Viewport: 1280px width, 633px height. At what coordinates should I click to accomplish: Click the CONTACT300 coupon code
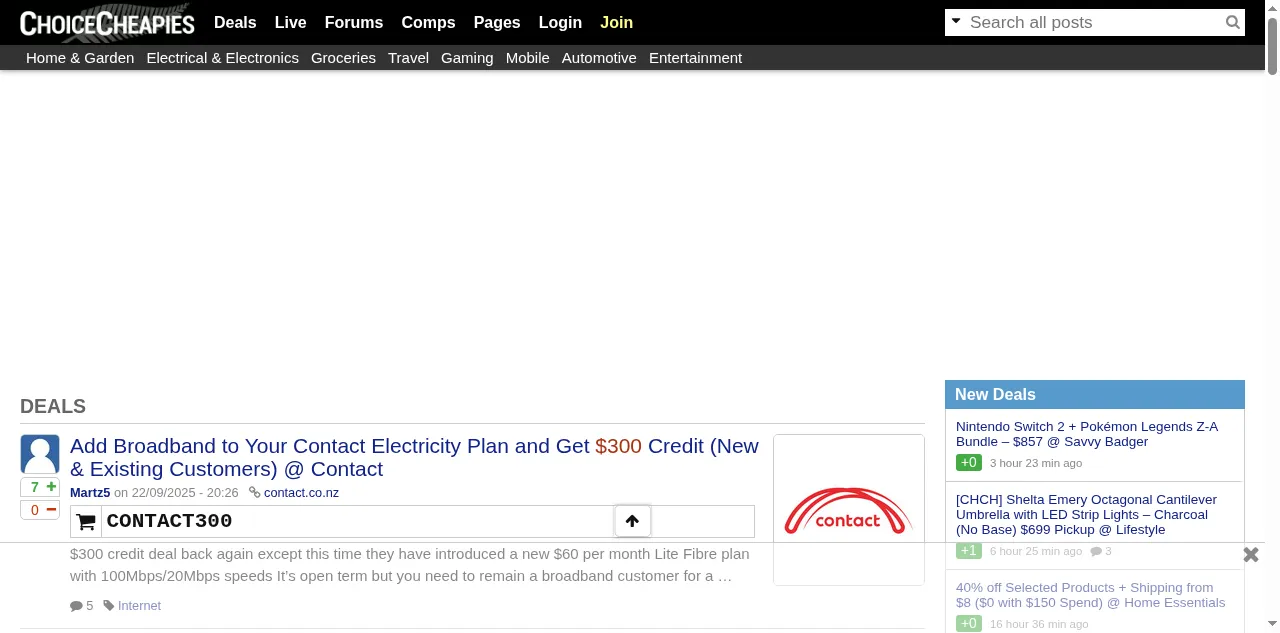click(169, 521)
